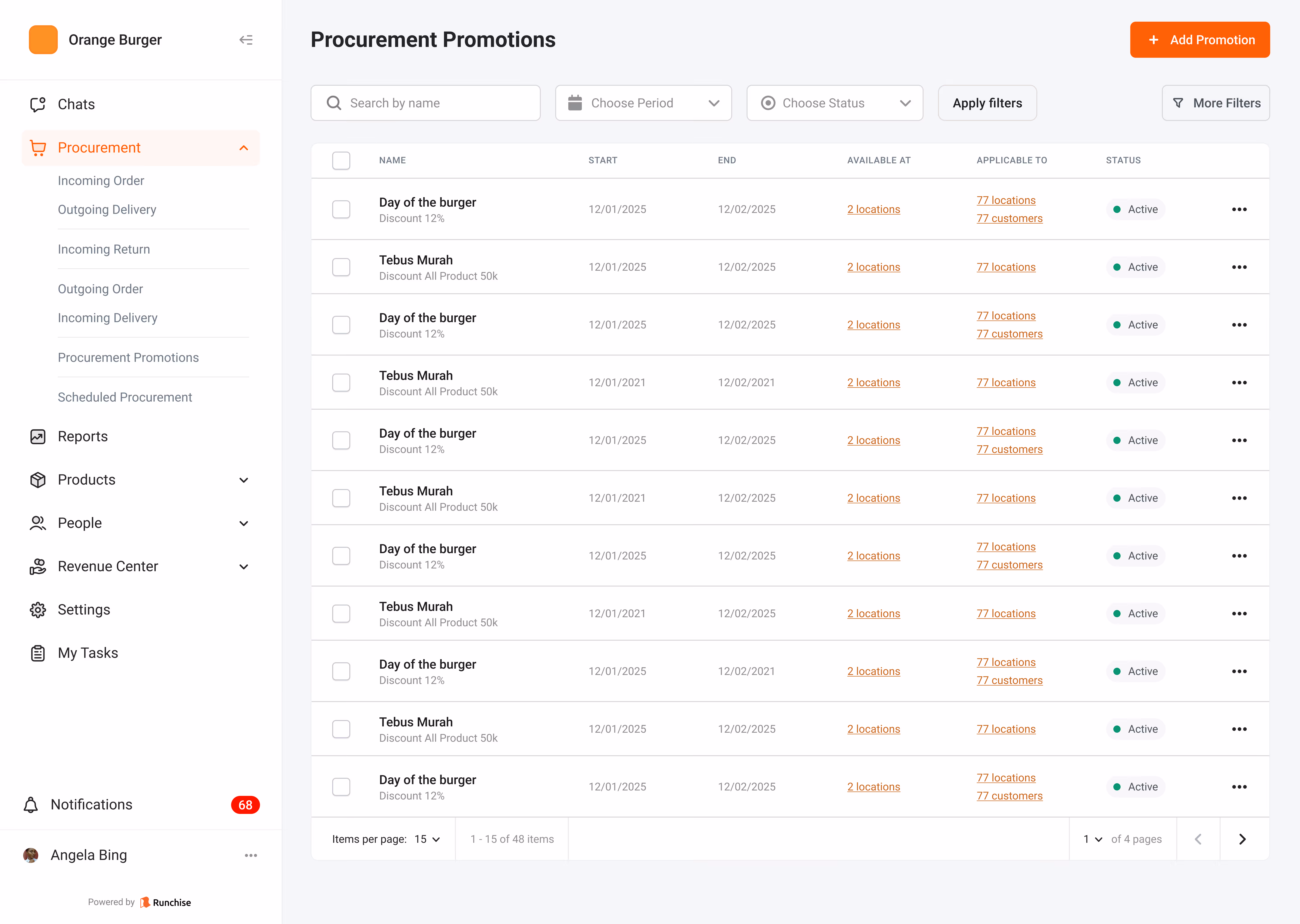The height and width of the screenshot is (924, 1300).
Task: Click the Reports chart icon
Action: point(37,437)
